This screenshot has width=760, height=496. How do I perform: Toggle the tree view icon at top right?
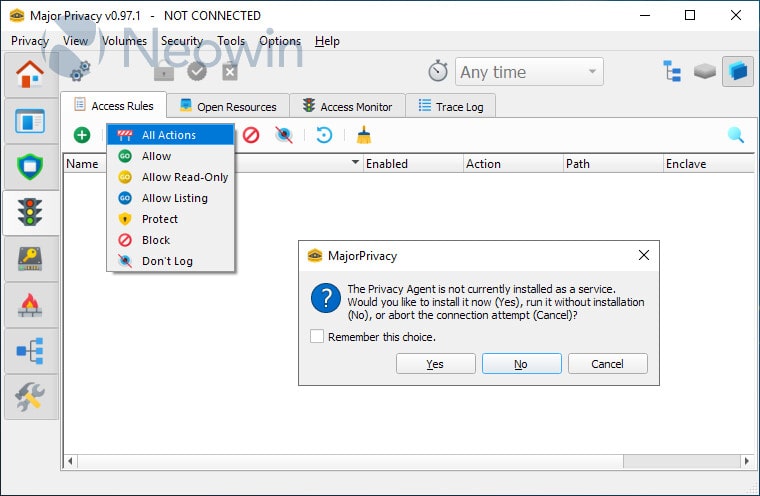pos(672,71)
